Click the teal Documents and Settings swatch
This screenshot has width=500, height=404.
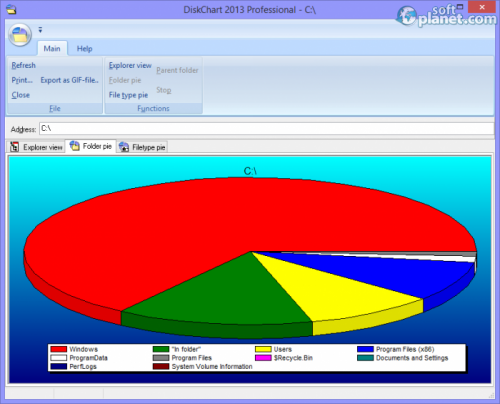point(365,358)
